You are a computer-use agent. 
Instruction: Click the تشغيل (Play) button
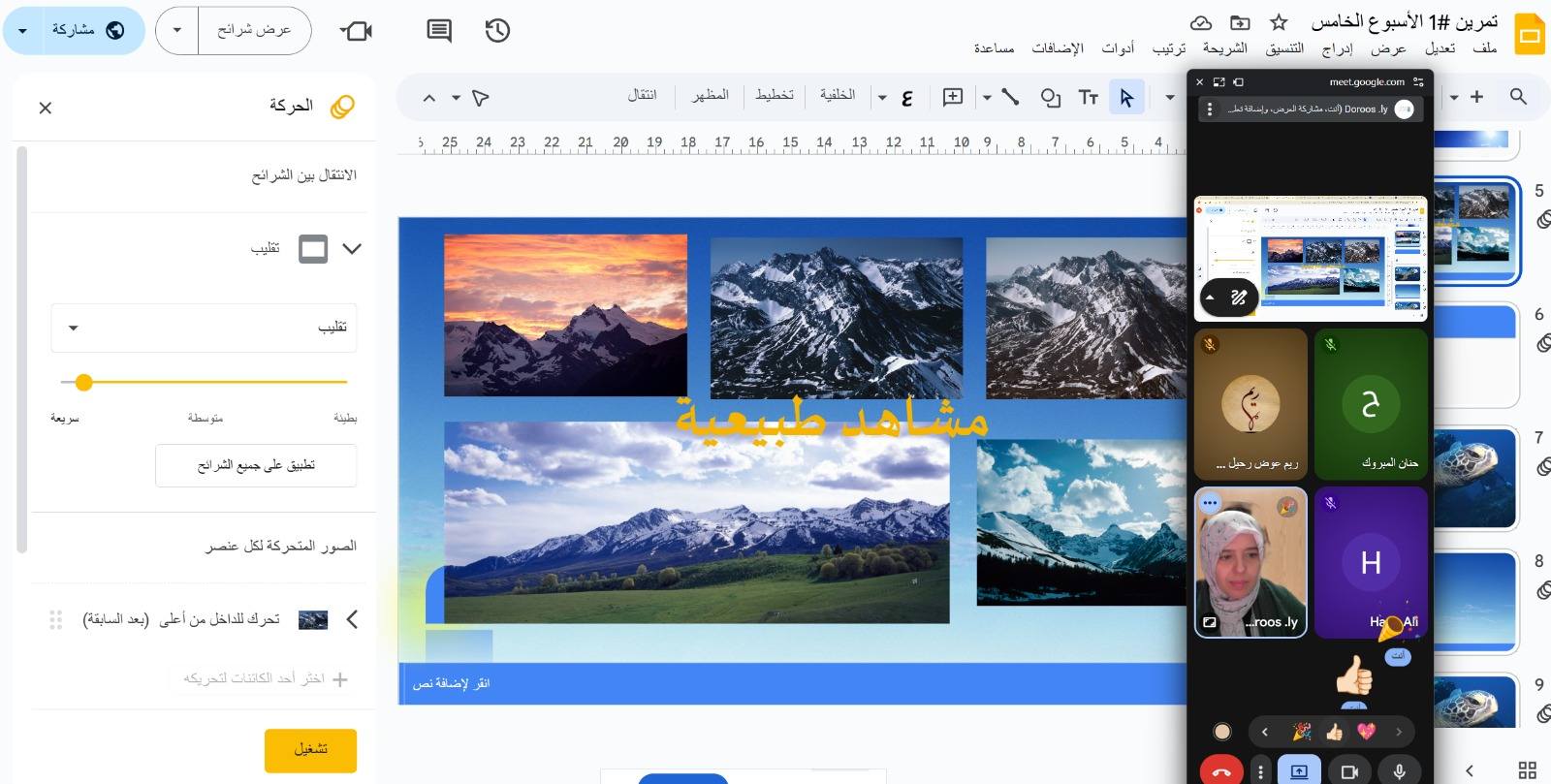310,750
